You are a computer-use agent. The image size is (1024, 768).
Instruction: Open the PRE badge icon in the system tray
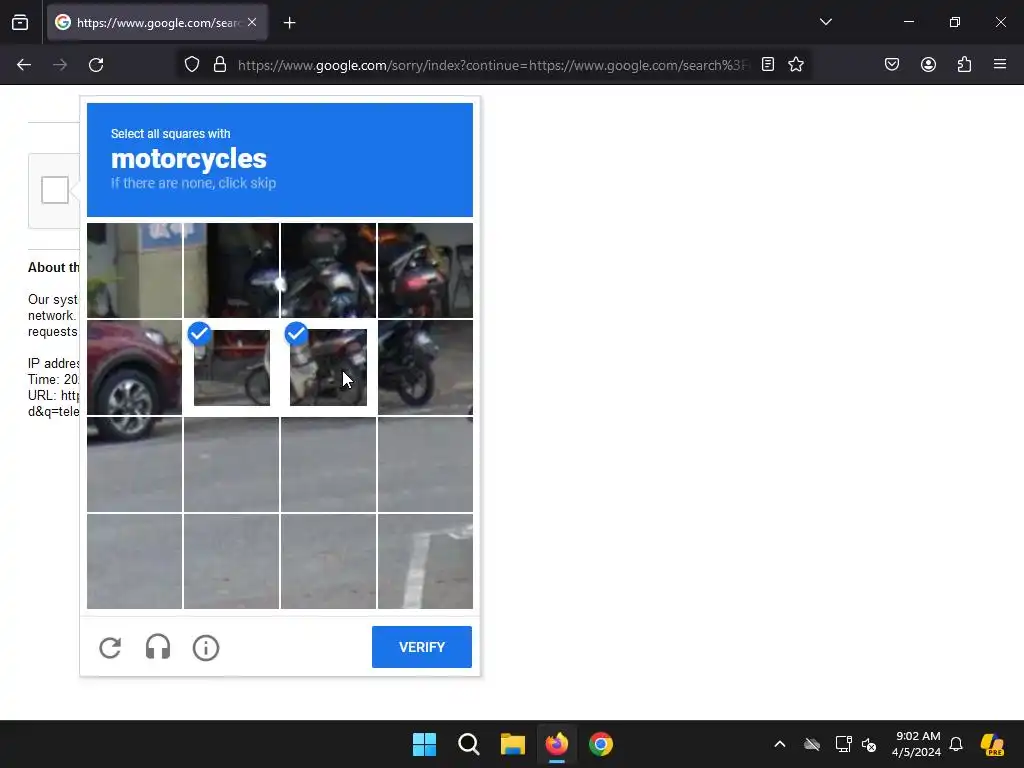(993, 744)
